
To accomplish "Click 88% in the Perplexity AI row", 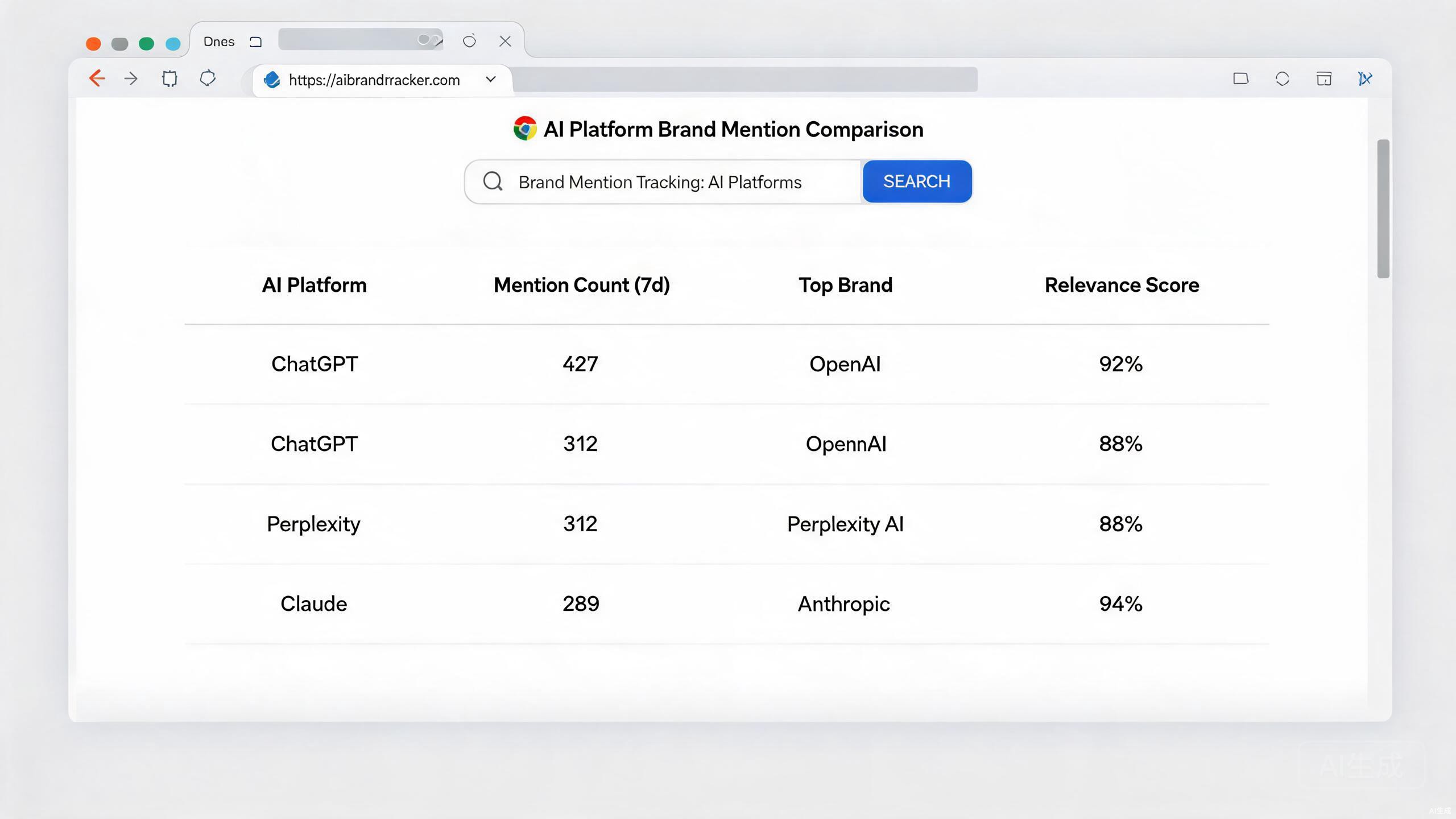I will pos(1120,524).
